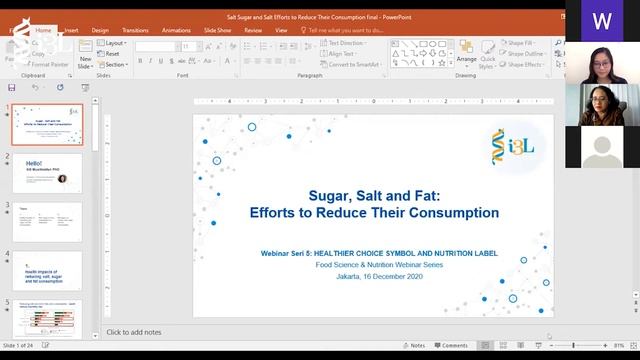Select the Star shape in gallery
Screen dimensions: 640x360
pos(442,63)
